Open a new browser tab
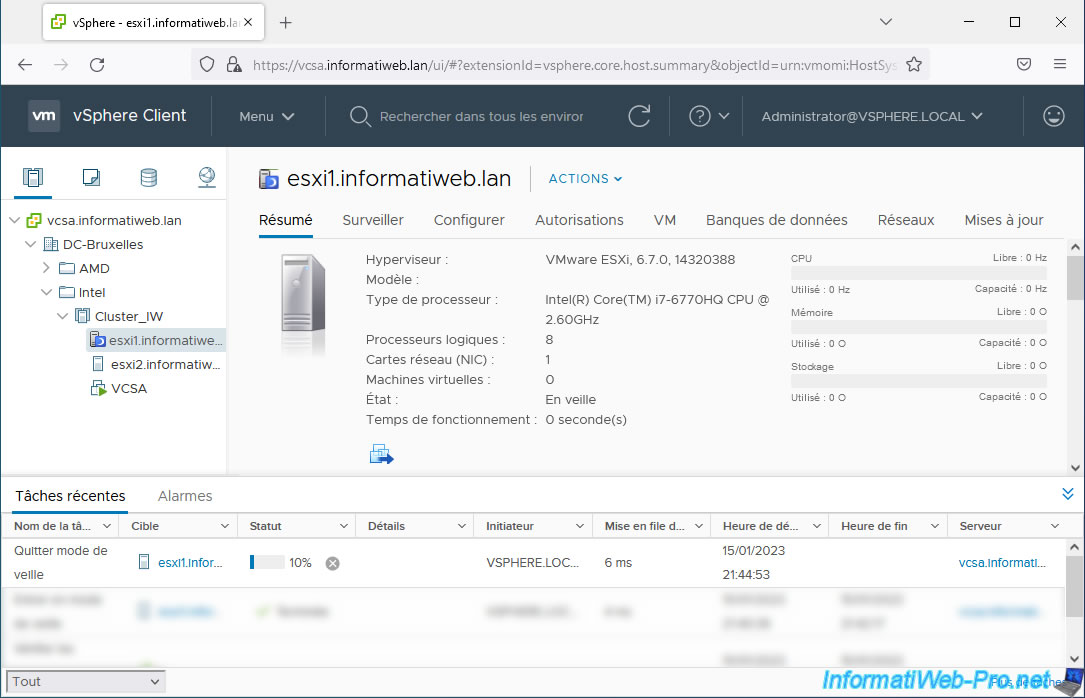 pyautogui.click(x=286, y=23)
